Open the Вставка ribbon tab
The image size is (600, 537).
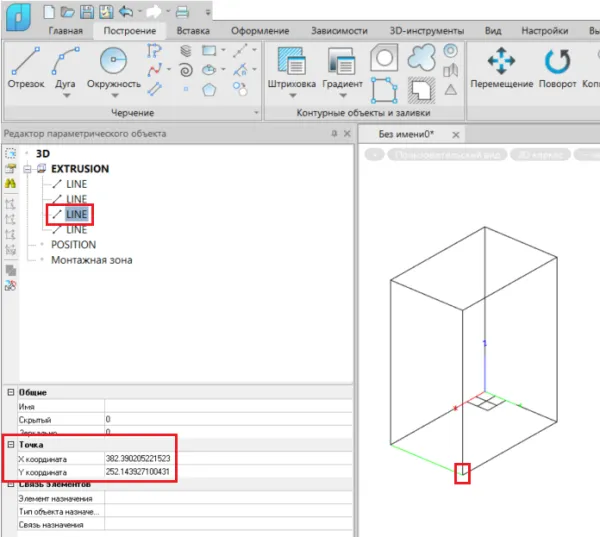[x=193, y=31]
